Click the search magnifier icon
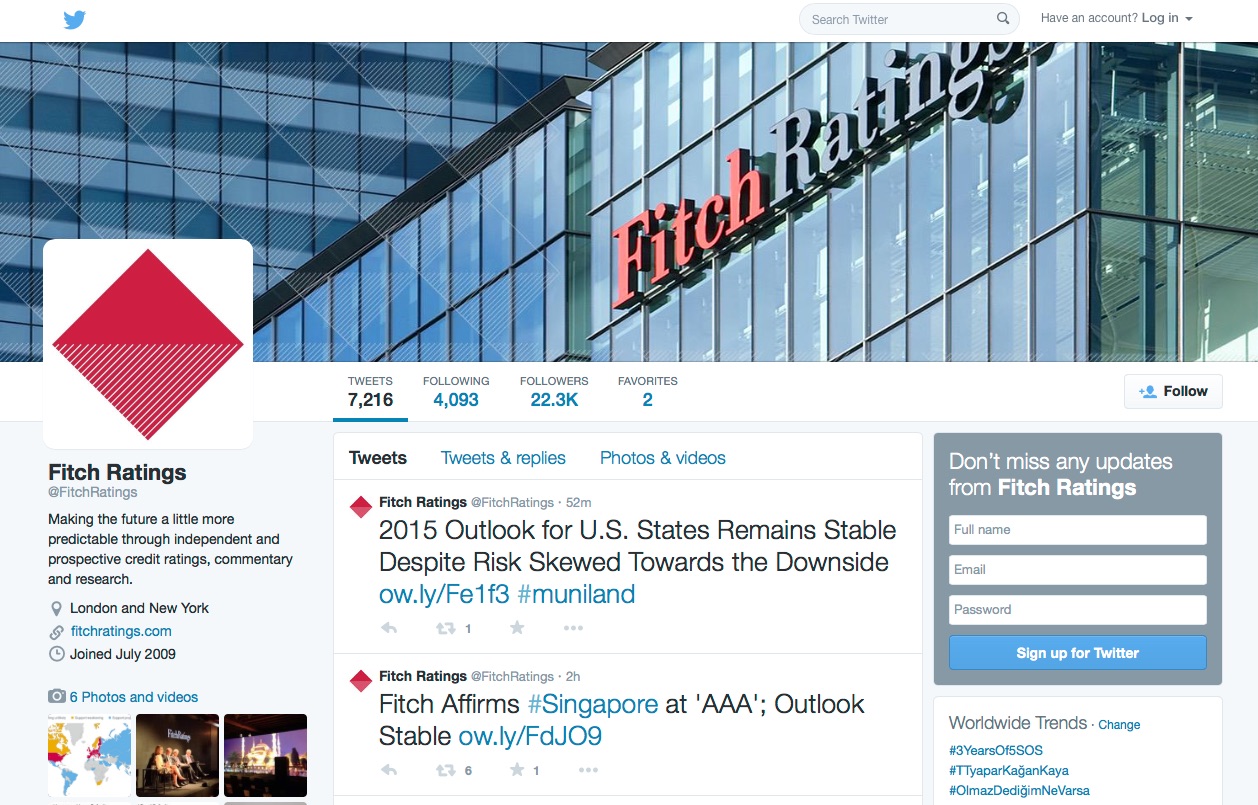The image size is (1258, 805). 1003,19
